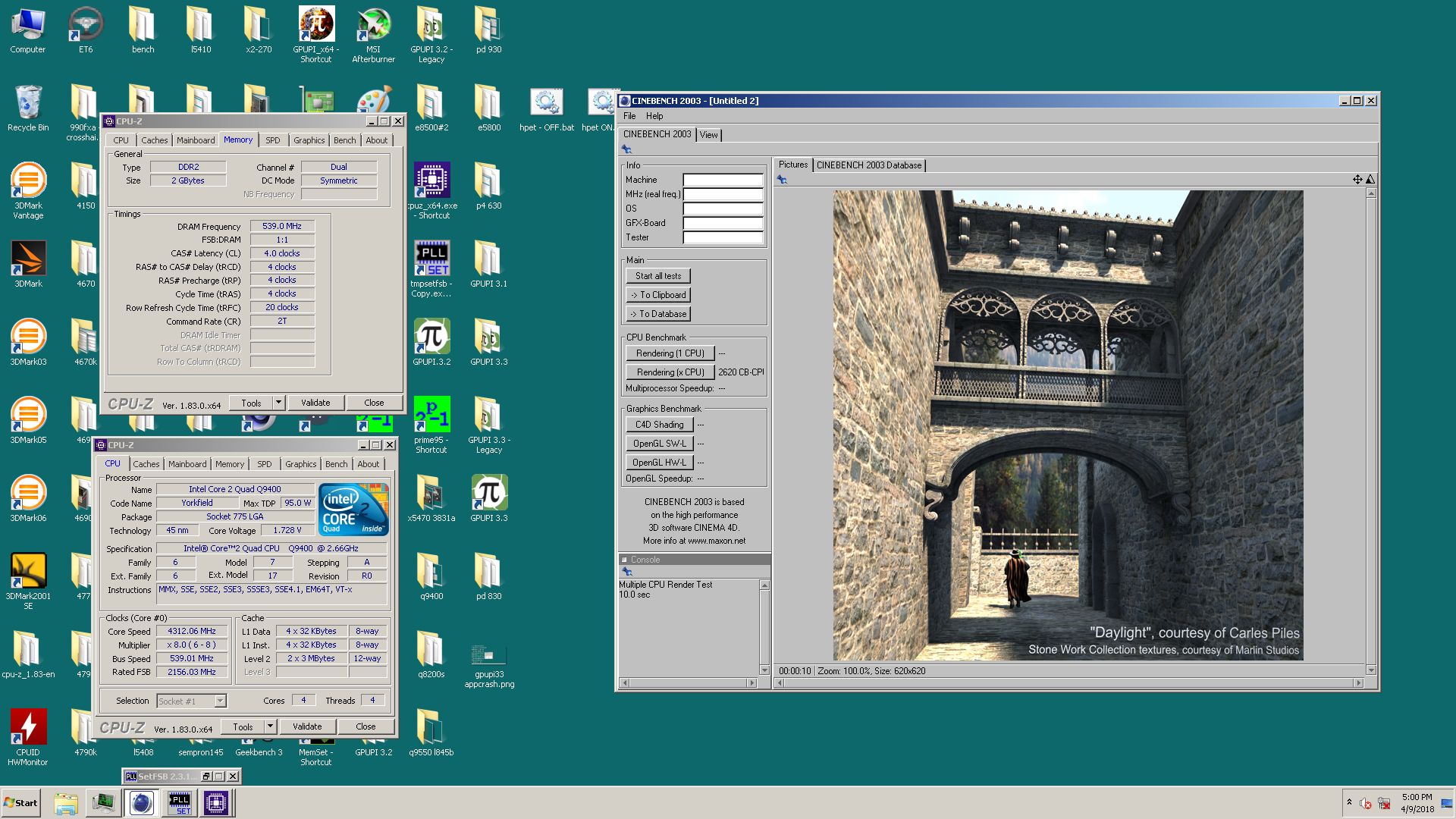This screenshot has width=1456, height=819.
Task: Open the Computer desktop icon
Action: click(28, 30)
